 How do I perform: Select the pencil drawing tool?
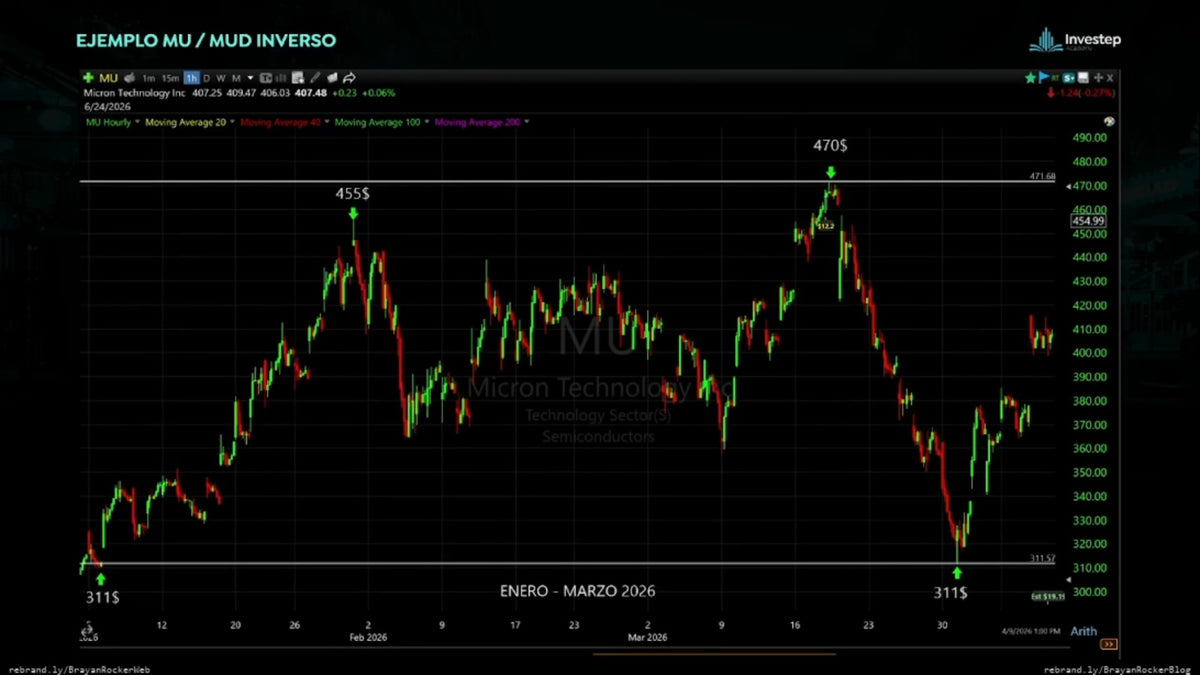click(315, 78)
